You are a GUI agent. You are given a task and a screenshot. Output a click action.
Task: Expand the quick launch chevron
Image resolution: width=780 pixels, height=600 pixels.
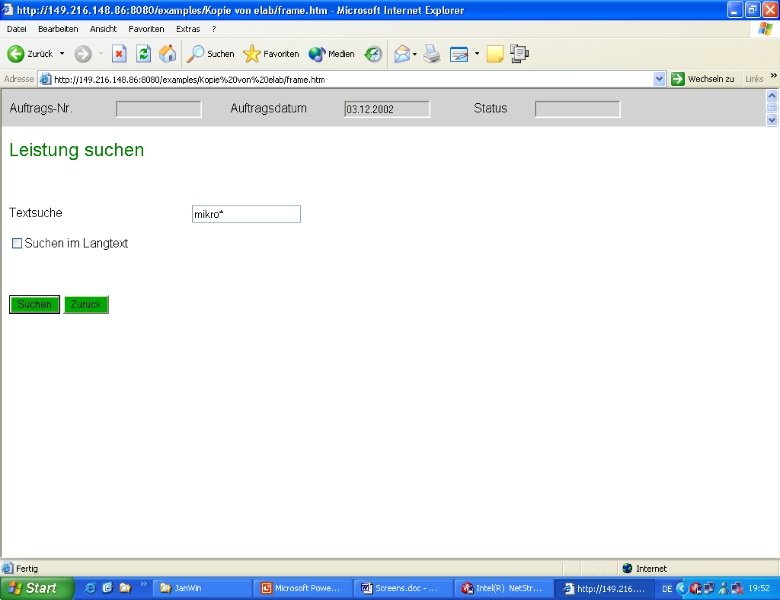(144, 585)
